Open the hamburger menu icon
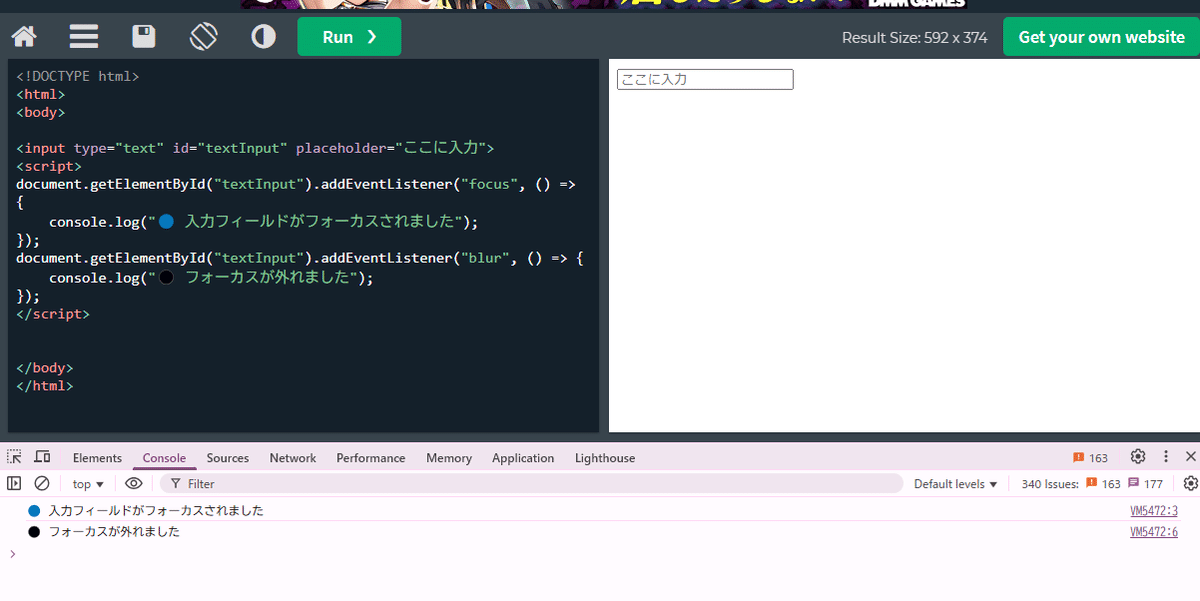Screen dimensions: 1200x601 (x=84, y=37)
